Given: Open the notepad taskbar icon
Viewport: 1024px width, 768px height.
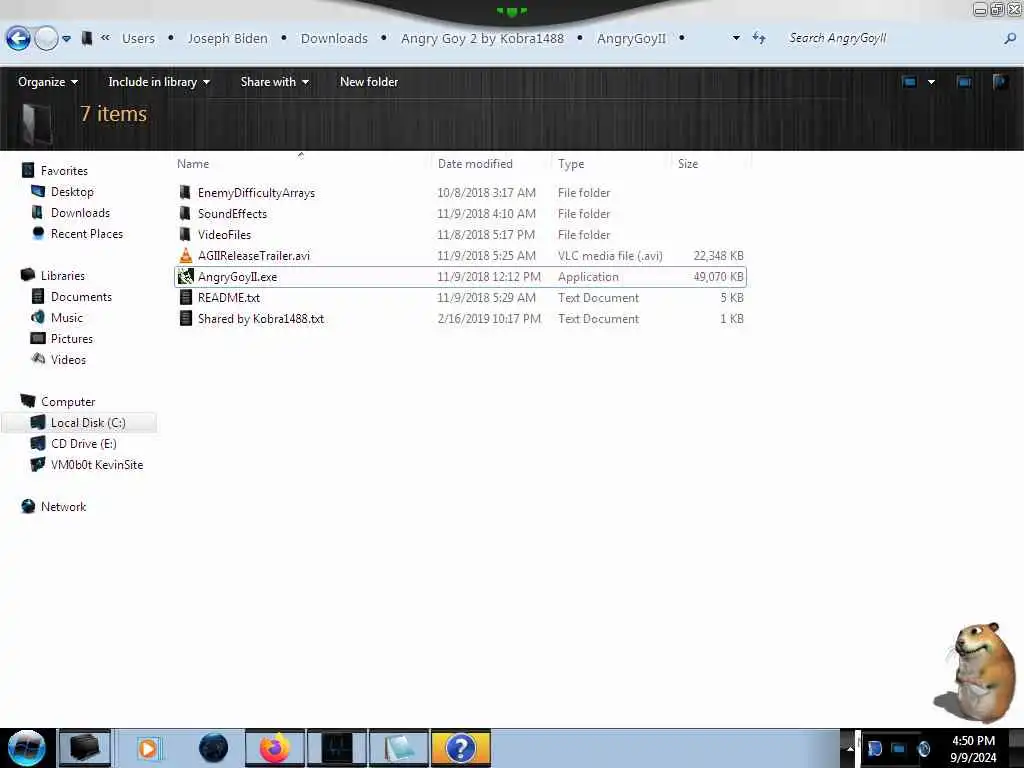Looking at the screenshot, I should point(399,748).
